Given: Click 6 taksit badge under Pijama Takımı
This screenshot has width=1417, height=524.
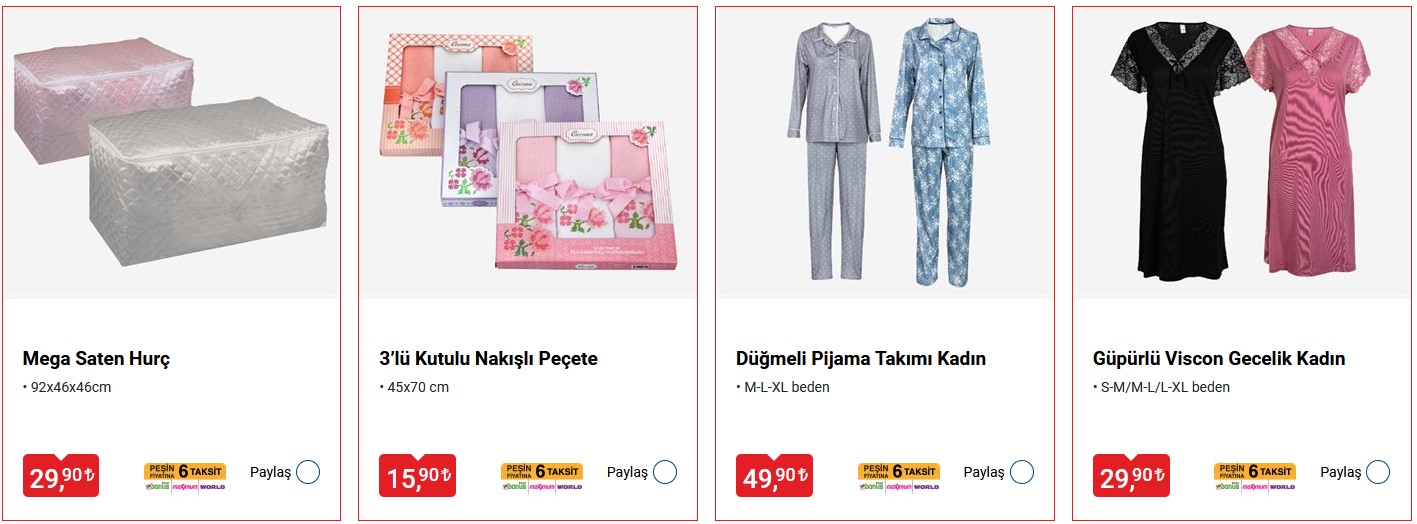Looking at the screenshot, I should (x=899, y=477).
